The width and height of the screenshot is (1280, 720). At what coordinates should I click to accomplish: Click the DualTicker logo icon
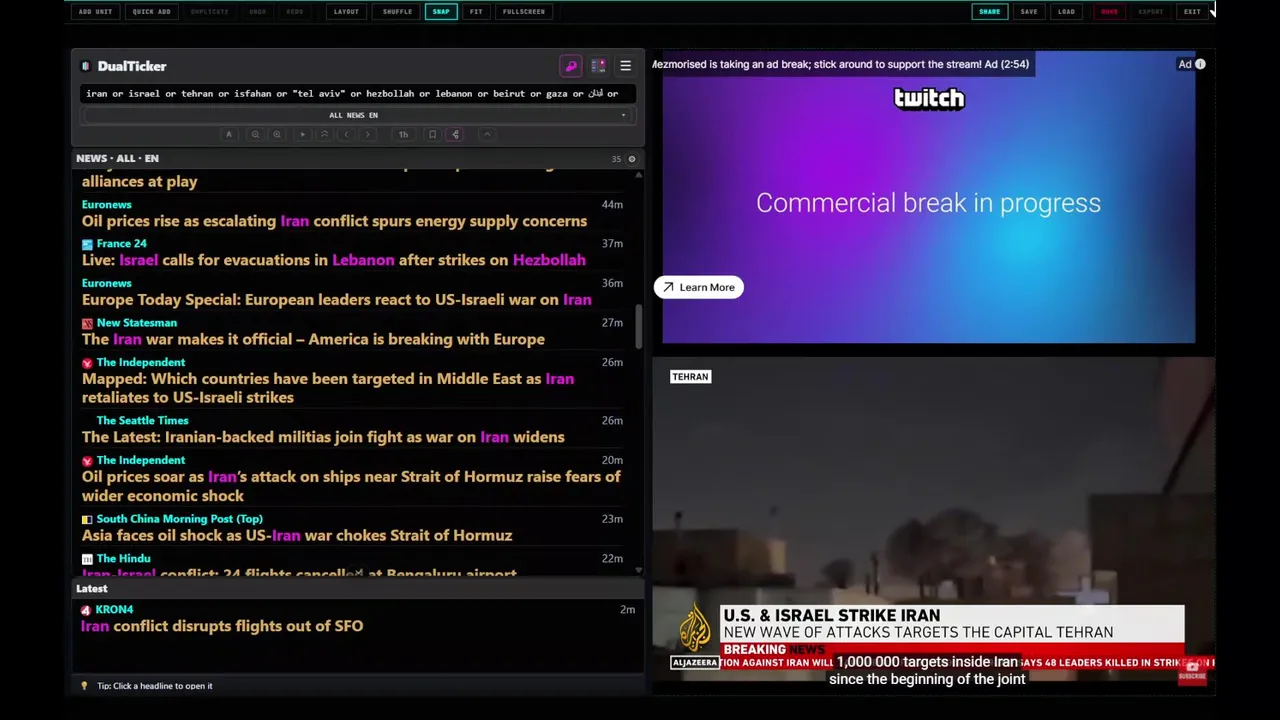tap(86, 66)
